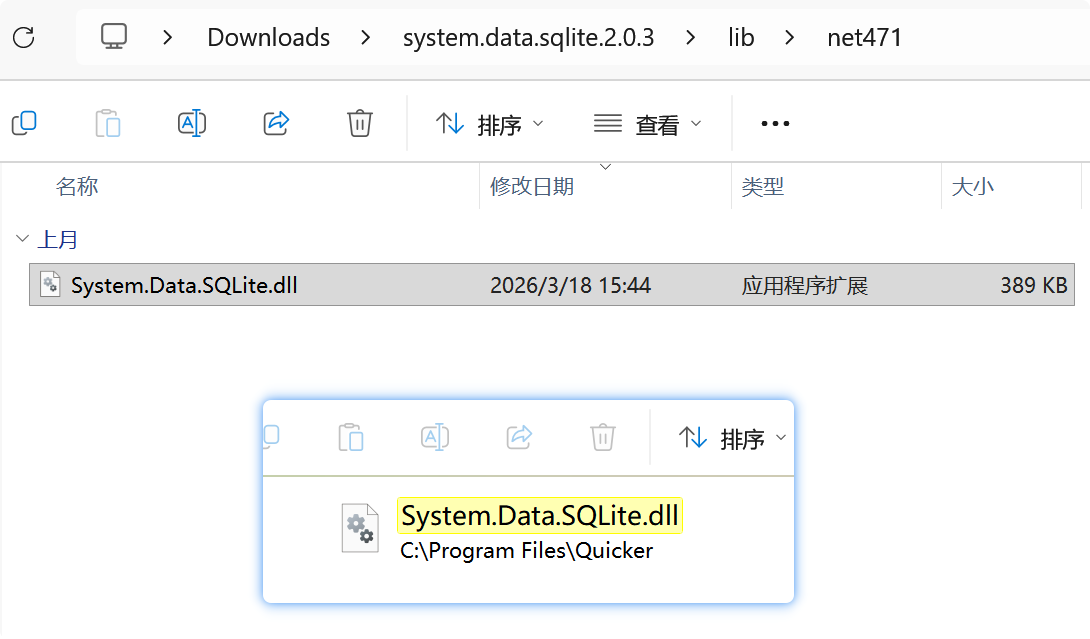Click the trash delete icon in the main toolbar
Viewport: 1090px width, 639px height.
360,123
